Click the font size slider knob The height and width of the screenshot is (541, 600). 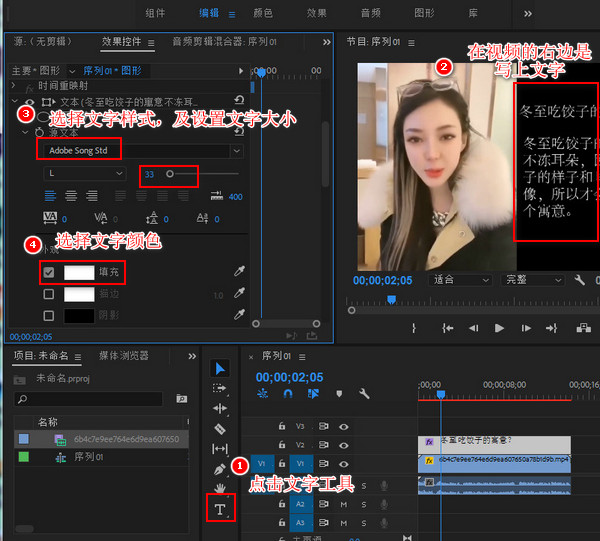coord(170,174)
